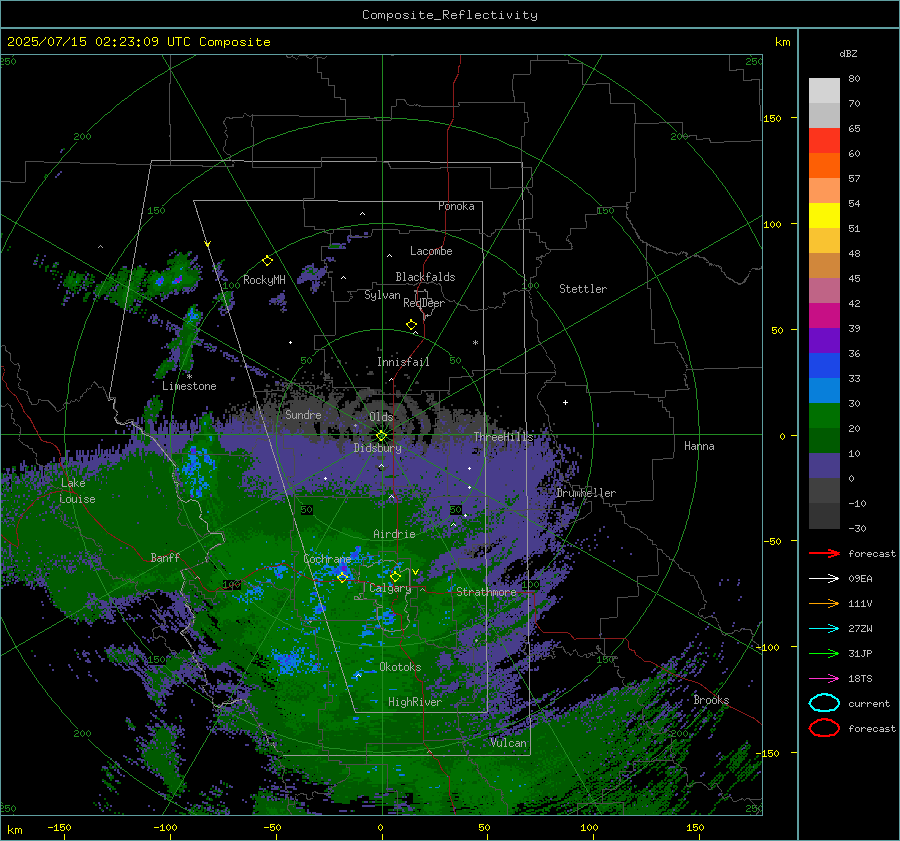
Task: Click the green 31JP arrow in legend
Action: [x=824, y=653]
